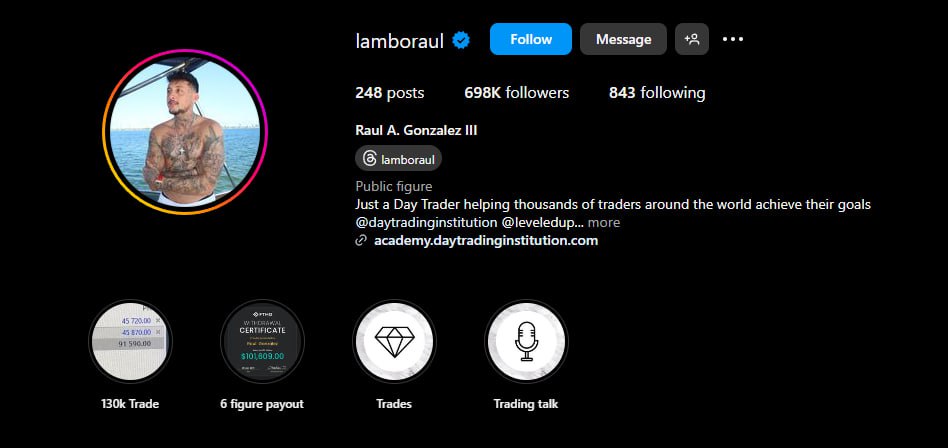948x448 pixels.
Task: Click the Threads logo icon in lamboraul badge
Action: [369, 159]
